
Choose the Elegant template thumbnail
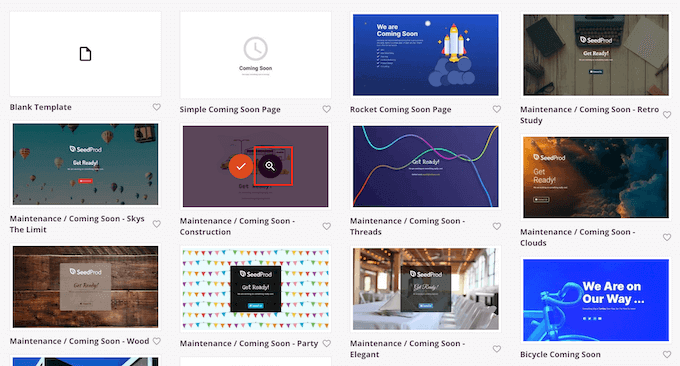pos(425,289)
